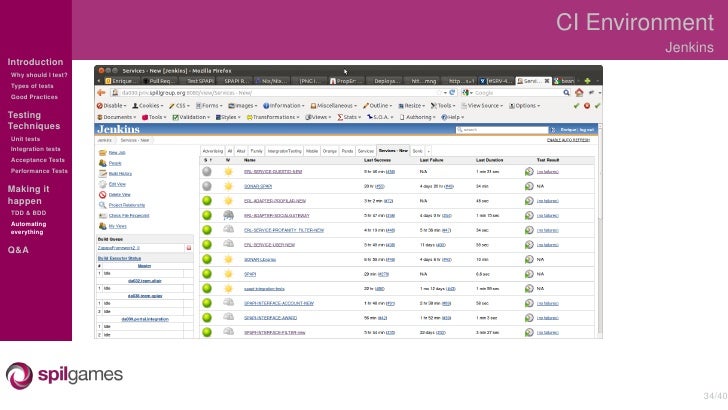
Task: Click the reload page icon in address bar
Action: [452, 93]
